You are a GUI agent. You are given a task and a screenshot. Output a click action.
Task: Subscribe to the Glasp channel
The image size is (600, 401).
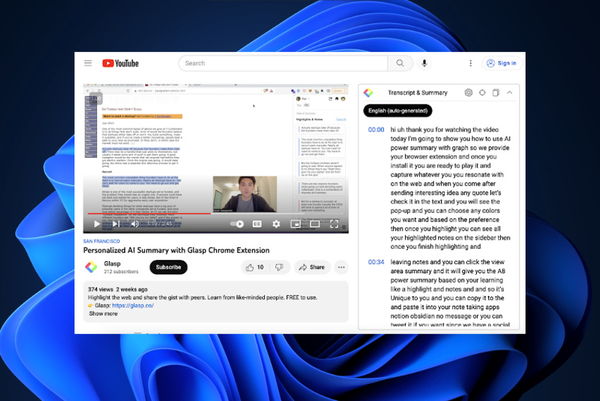168,267
